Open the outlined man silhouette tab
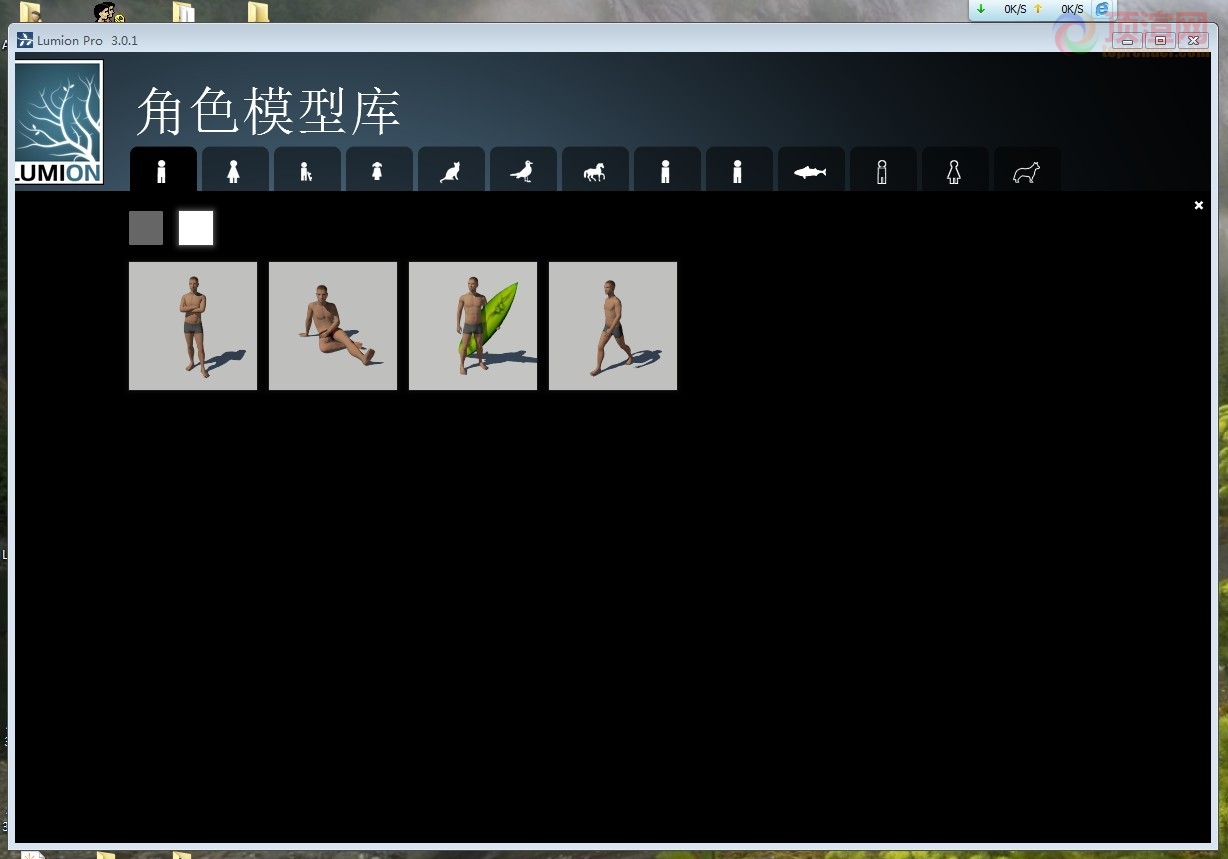Image resolution: width=1228 pixels, height=859 pixels. pos(882,170)
